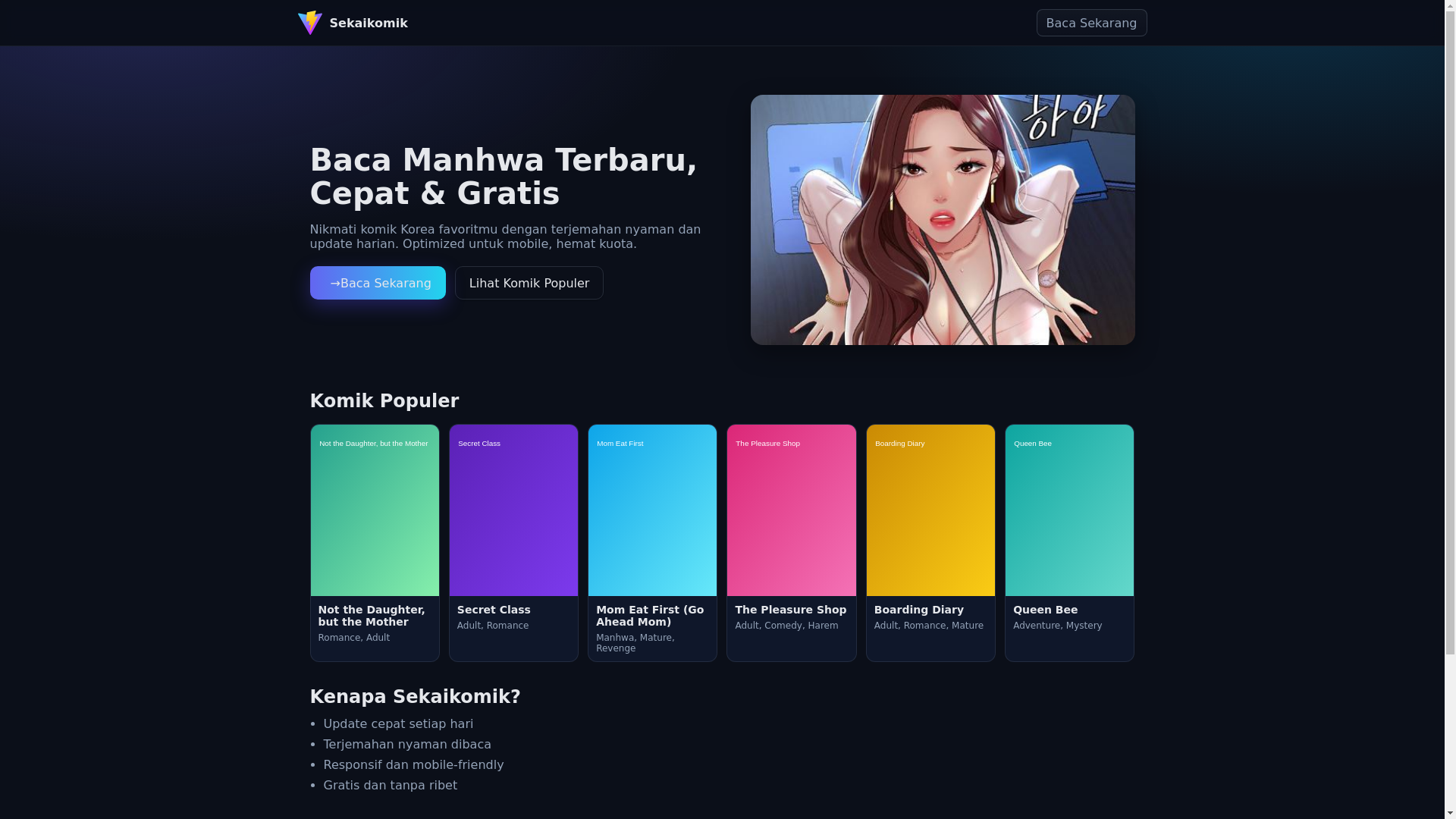This screenshot has width=1456, height=819.
Task: Select the Boarding Diary title text
Action: click(x=918, y=610)
